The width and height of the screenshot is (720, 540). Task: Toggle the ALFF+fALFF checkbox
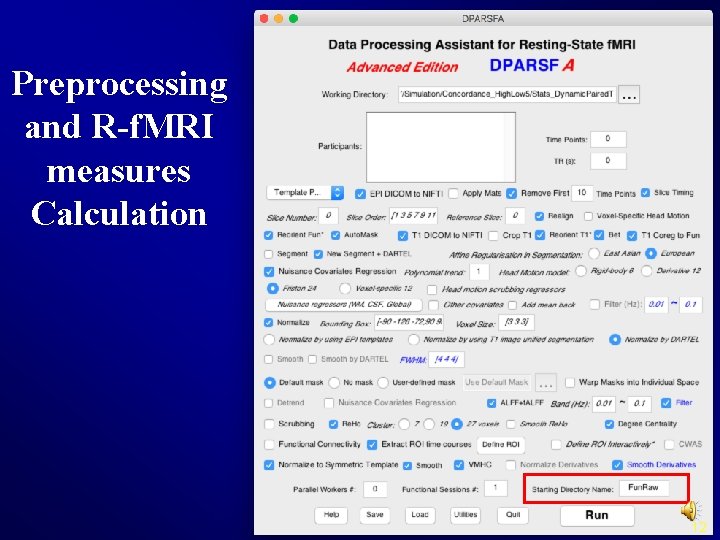tap(491, 403)
